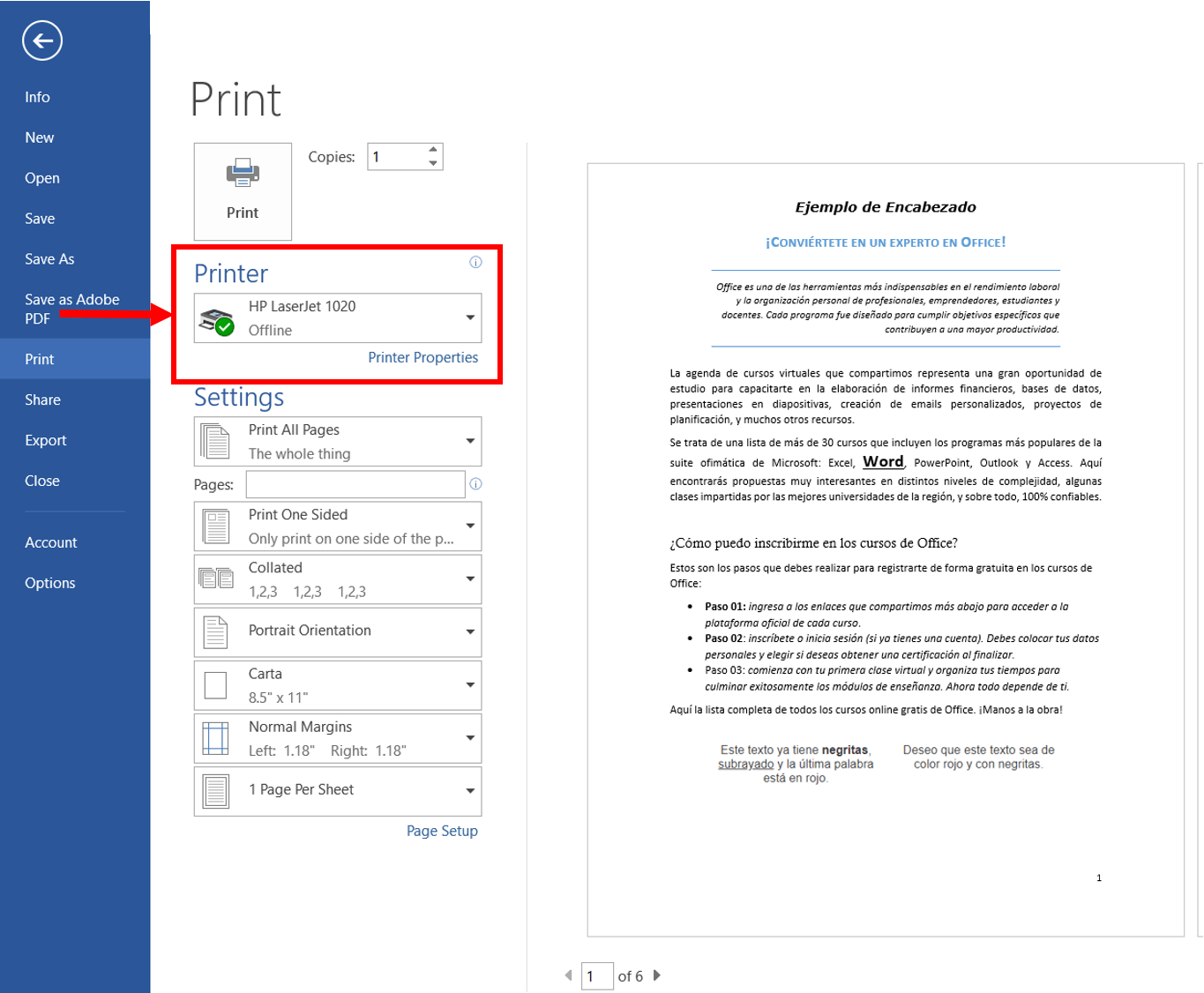1204x993 pixels.
Task: Decrease the number of copies with down arrow
Action: [433, 163]
